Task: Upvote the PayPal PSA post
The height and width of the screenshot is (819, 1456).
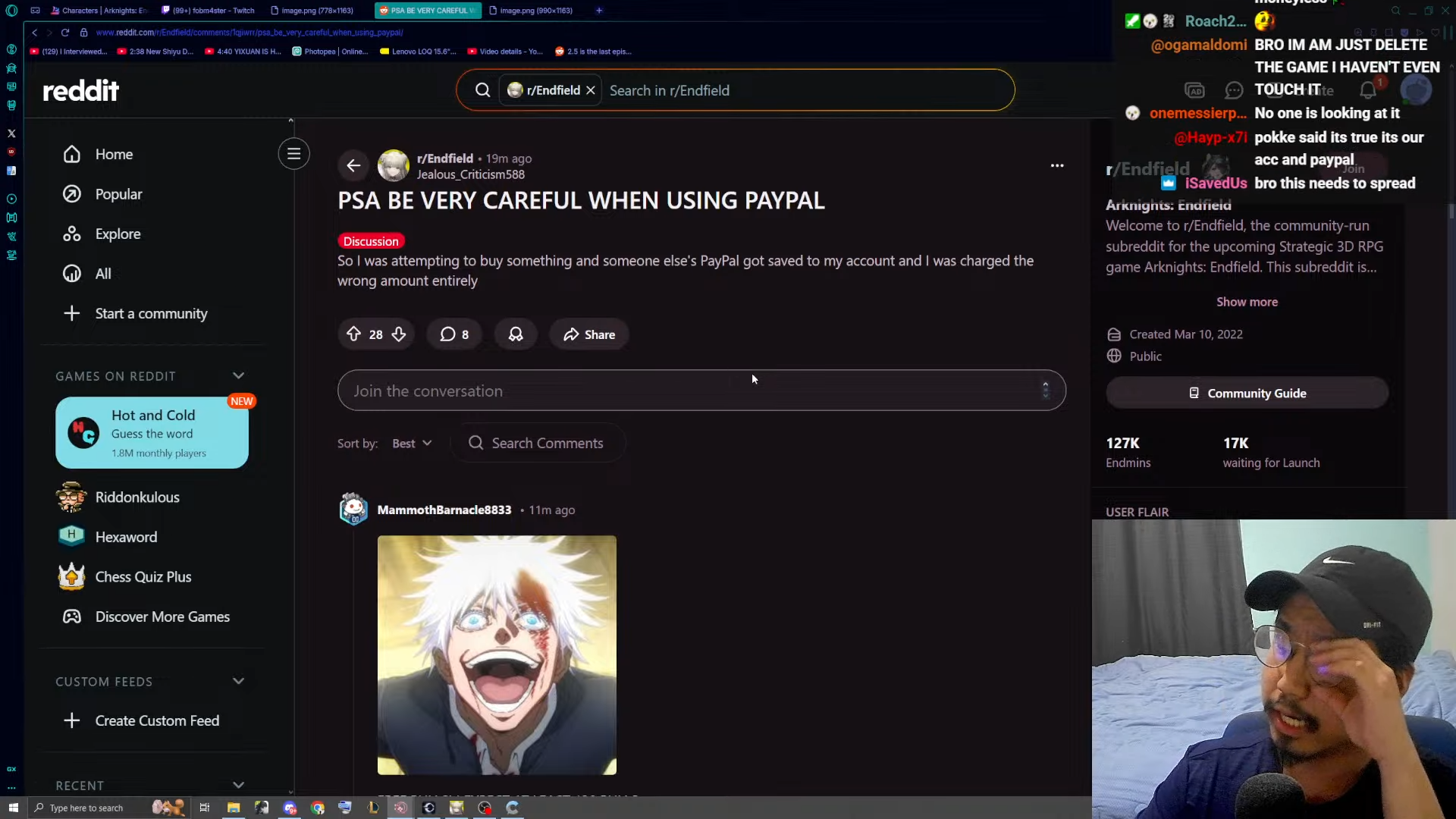Action: pyautogui.click(x=353, y=334)
